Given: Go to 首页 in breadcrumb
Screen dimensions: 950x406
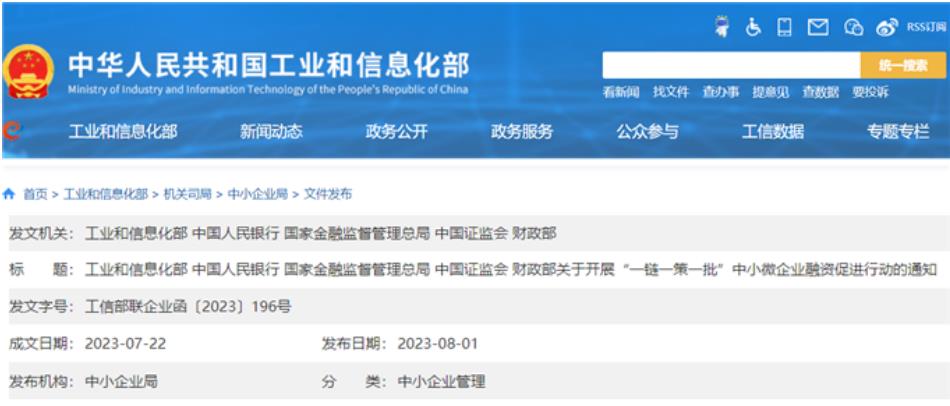Looking at the screenshot, I should pos(35,195).
